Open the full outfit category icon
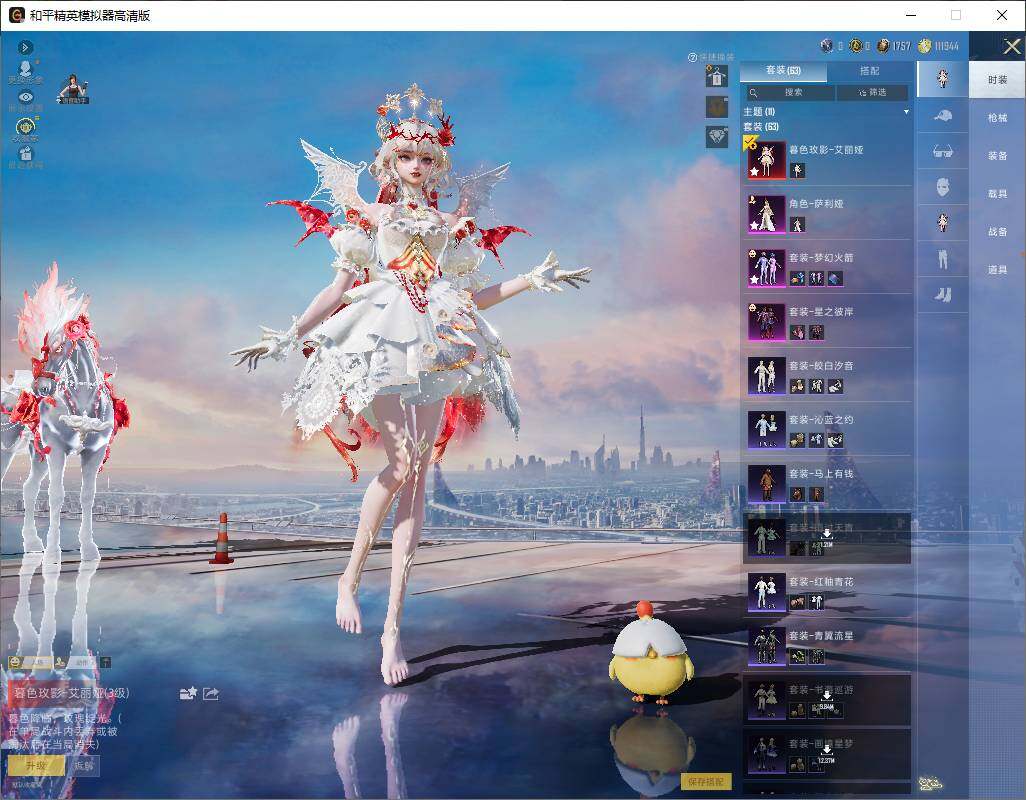 tap(942, 78)
